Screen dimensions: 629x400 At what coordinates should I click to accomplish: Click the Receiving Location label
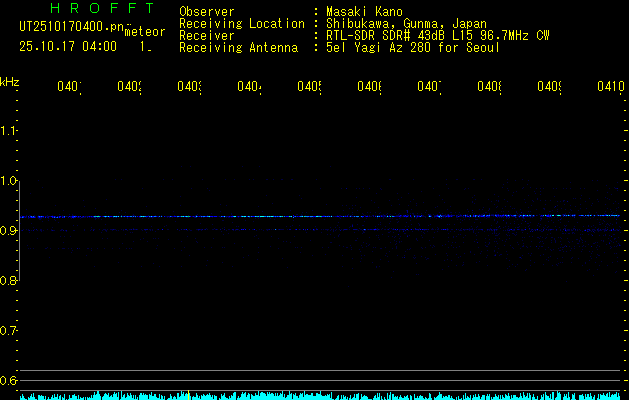[242, 24]
